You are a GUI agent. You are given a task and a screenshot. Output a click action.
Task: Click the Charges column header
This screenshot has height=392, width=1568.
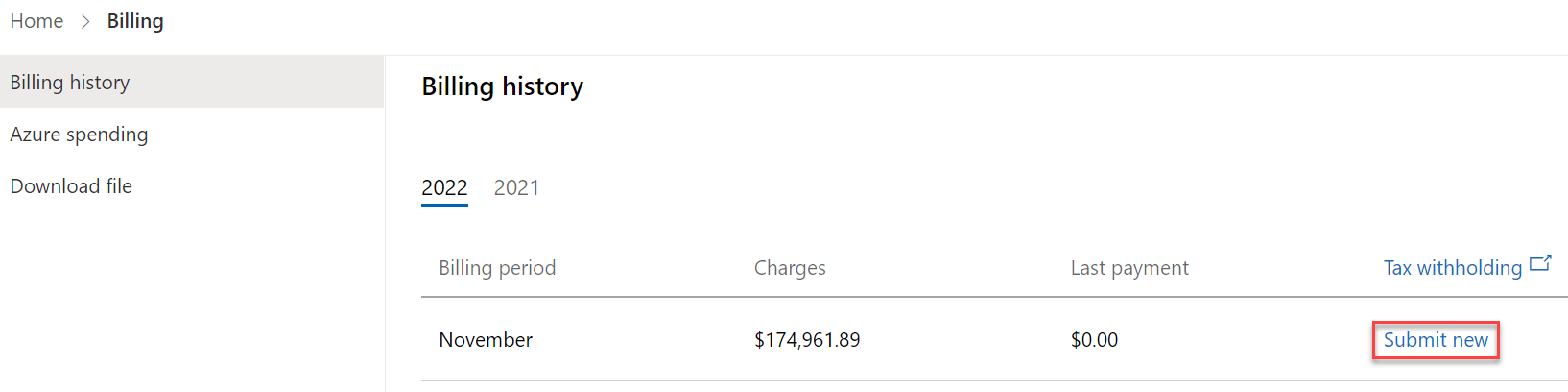pyautogui.click(x=790, y=268)
